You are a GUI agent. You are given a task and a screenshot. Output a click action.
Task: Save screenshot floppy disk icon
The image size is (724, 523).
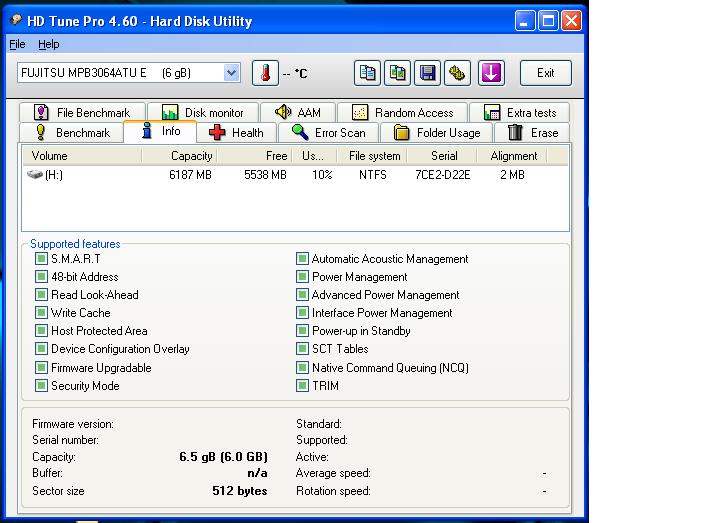[428, 73]
